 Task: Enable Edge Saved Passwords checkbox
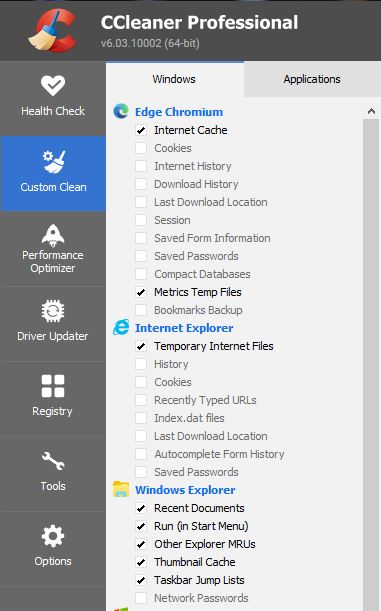tap(141, 256)
